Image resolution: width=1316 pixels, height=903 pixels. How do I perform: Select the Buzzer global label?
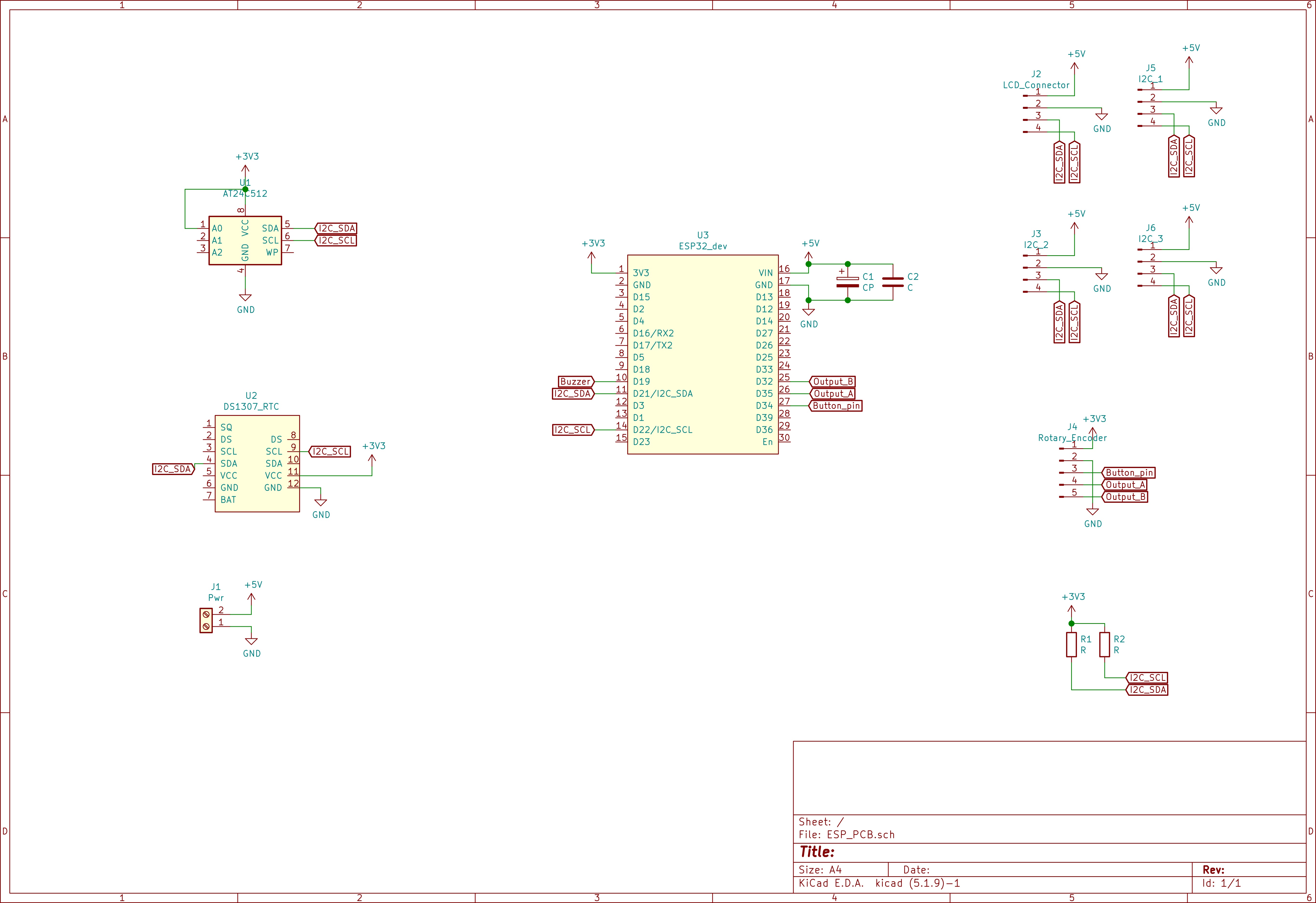pos(576,382)
